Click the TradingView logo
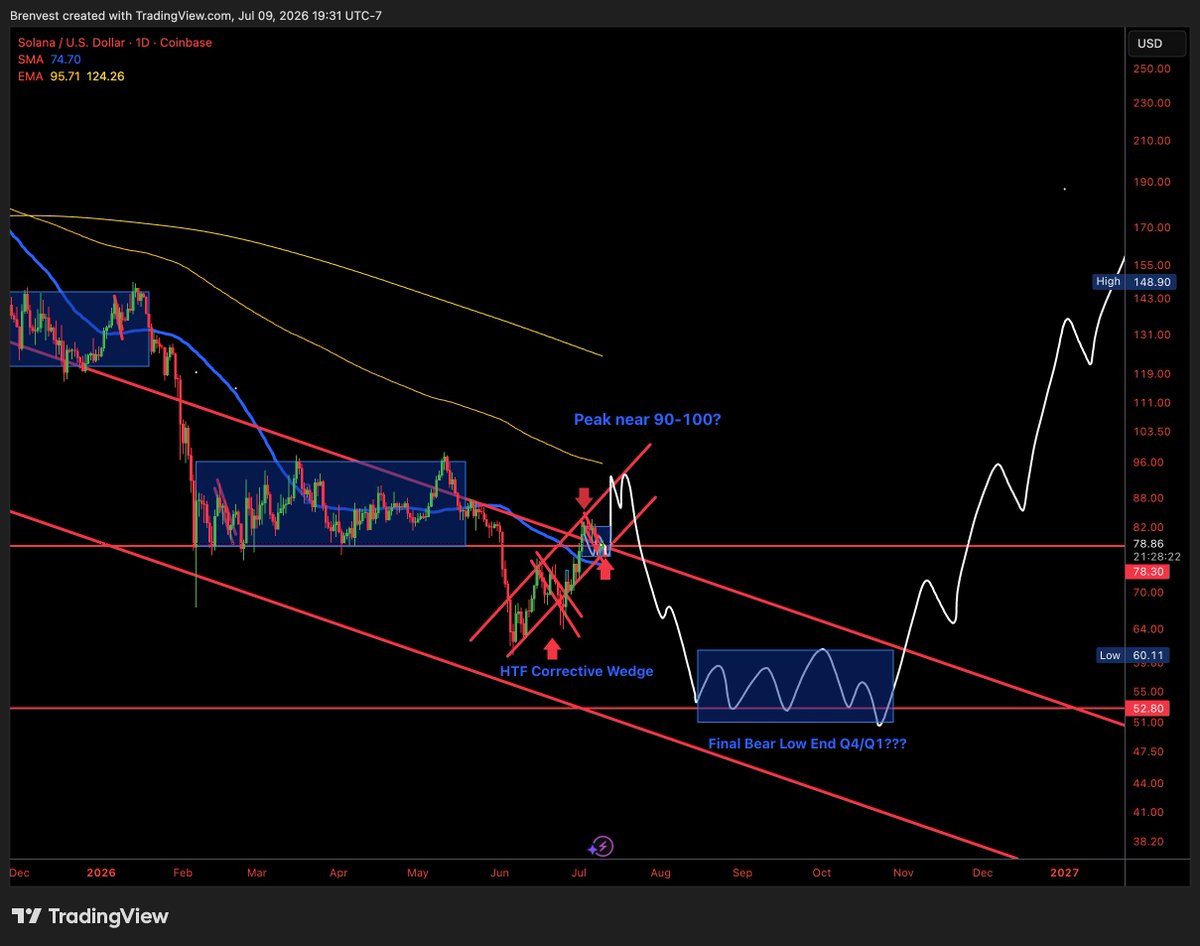 [90, 916]
